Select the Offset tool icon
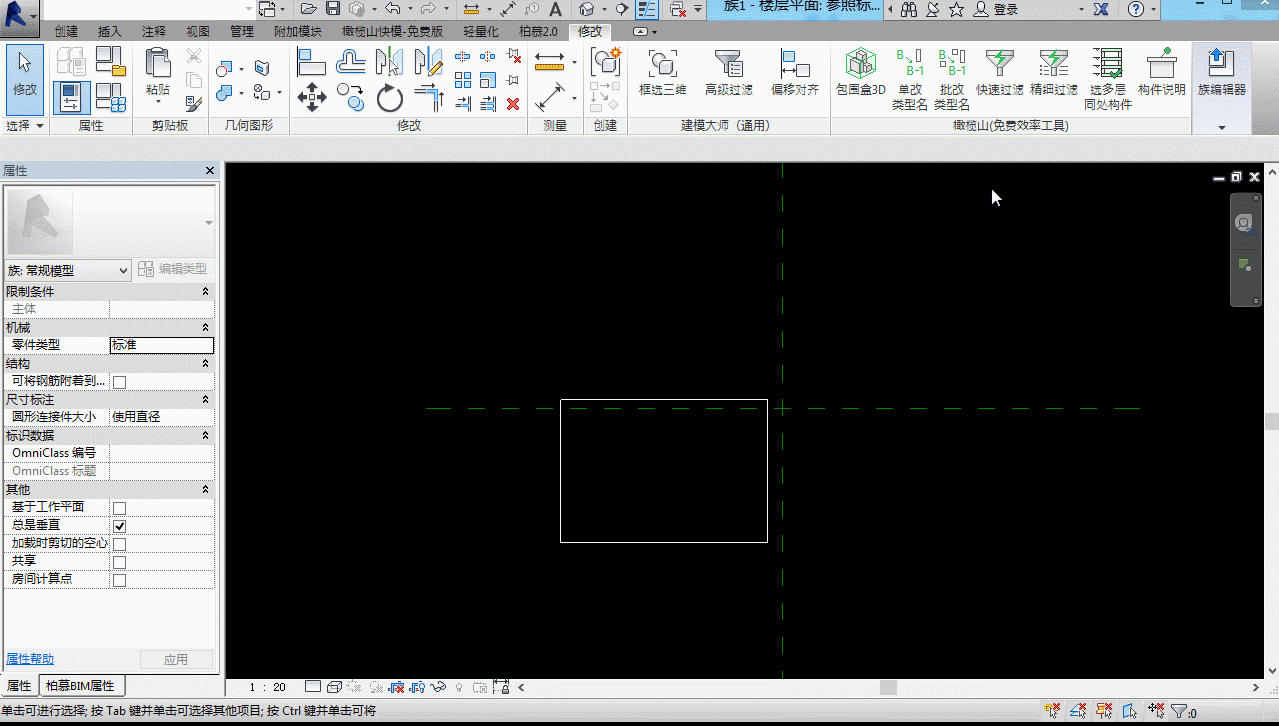This screenshot has width=1279, height=726. click(x=350, y=62)
